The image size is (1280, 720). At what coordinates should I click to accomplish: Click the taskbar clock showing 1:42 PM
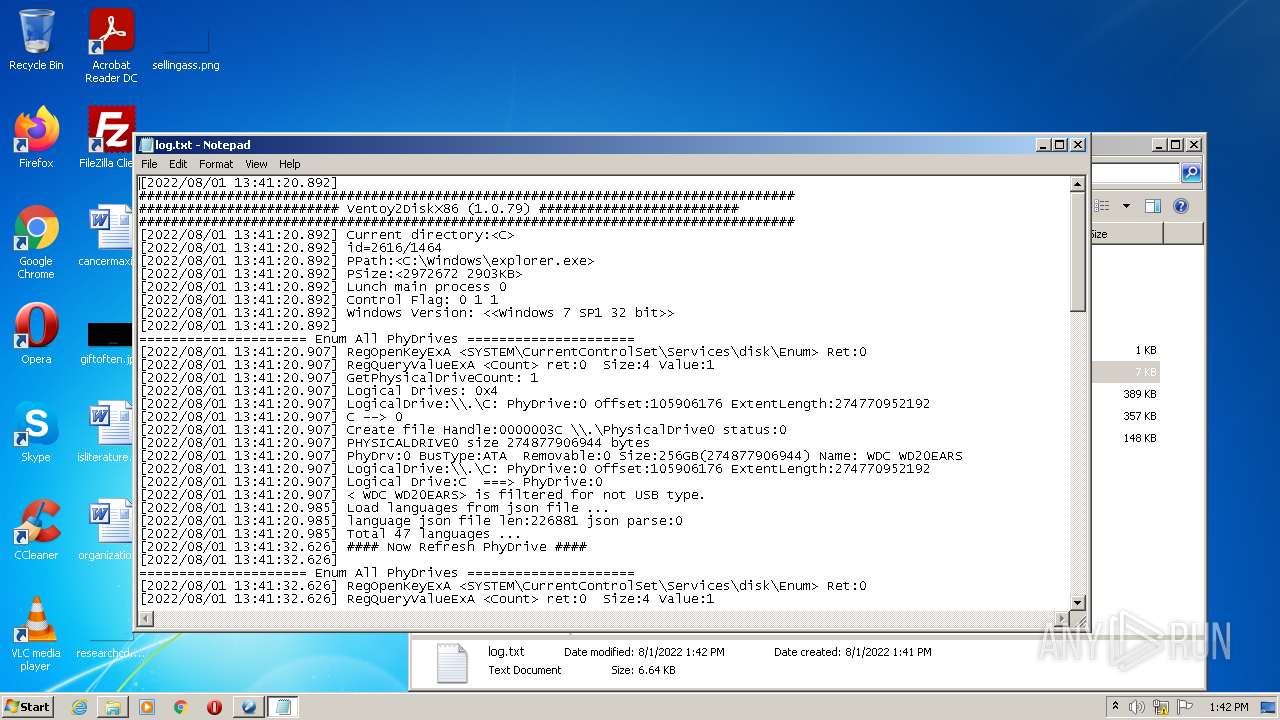tap(1229, 707)
